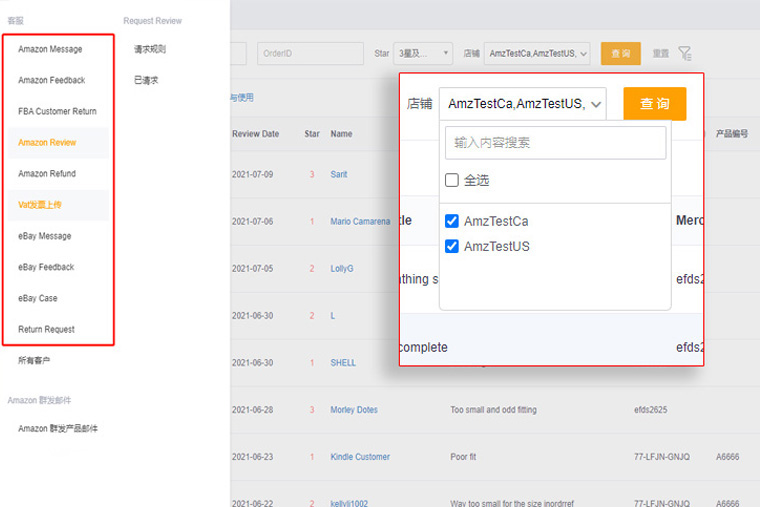Expand the Star rating dropdown
The width and height of the screenshot is (760, 507).
click(x=425, y=53)
